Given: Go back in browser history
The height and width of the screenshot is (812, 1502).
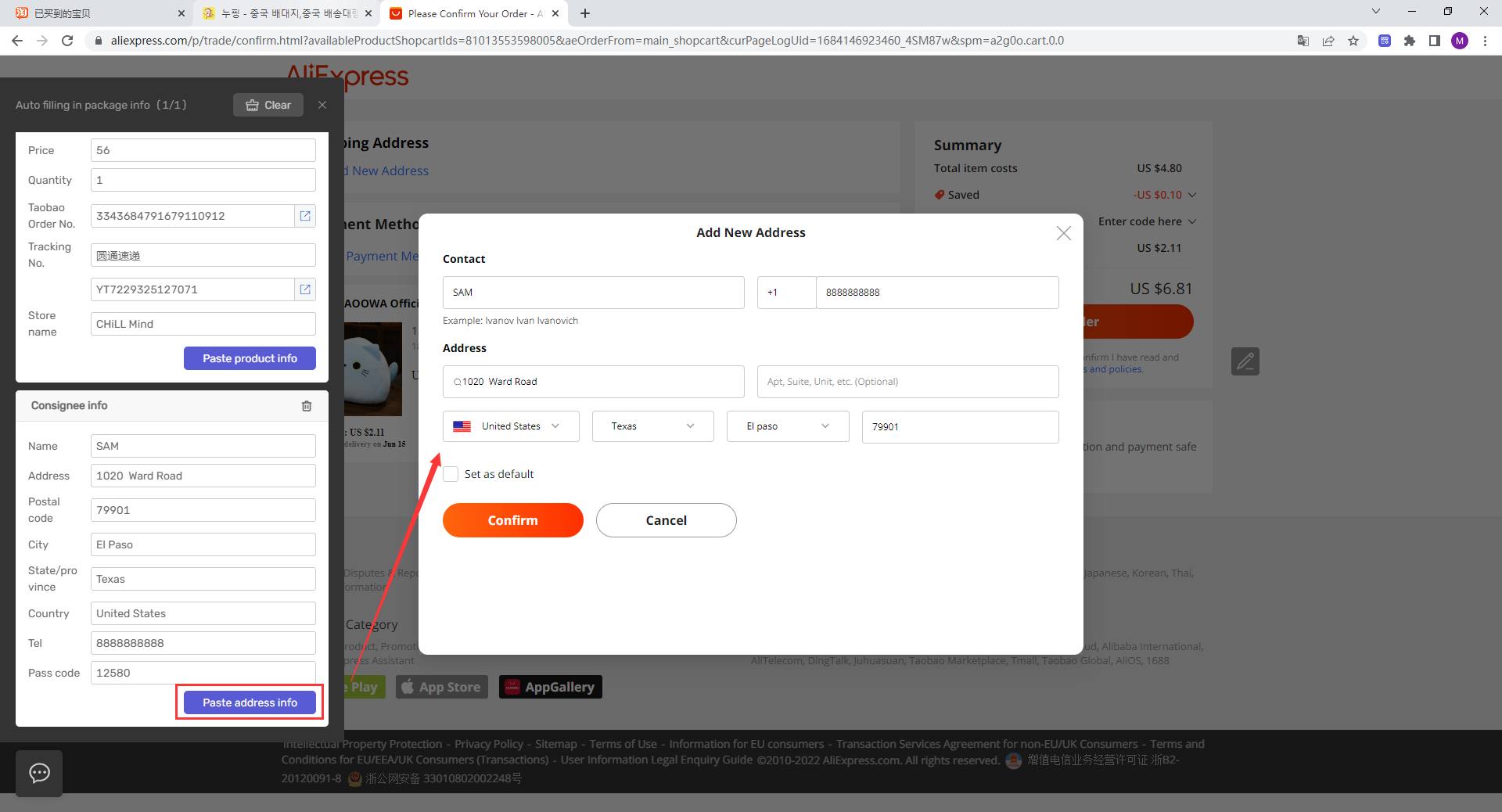Looking at the screenshot, I should click(17, 41).
